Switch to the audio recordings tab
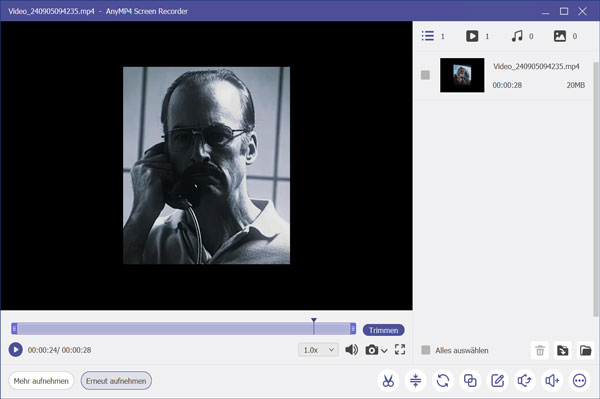600x399 pixels. point(522,36)
